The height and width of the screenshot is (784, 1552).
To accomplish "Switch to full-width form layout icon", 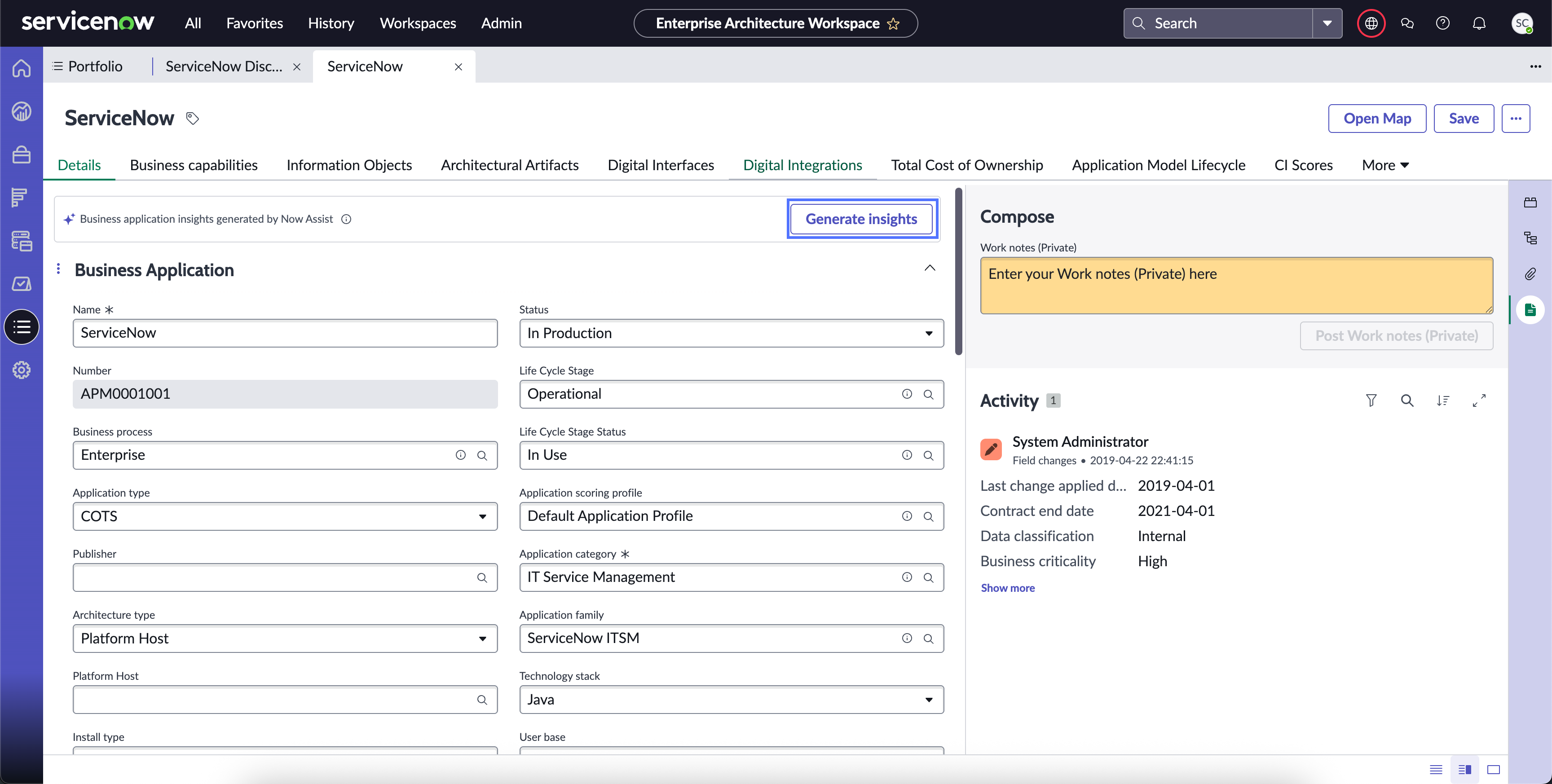I will [x=1494, y=770].
